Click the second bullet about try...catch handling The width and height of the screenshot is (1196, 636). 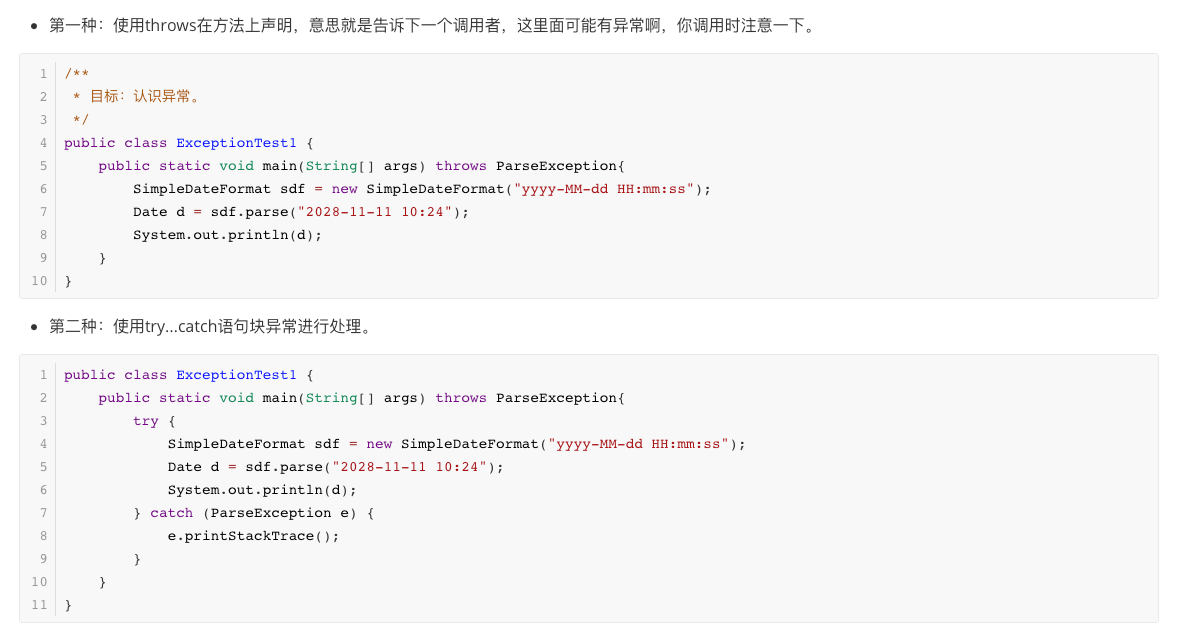pyautogui.click(x=212, y=326)
